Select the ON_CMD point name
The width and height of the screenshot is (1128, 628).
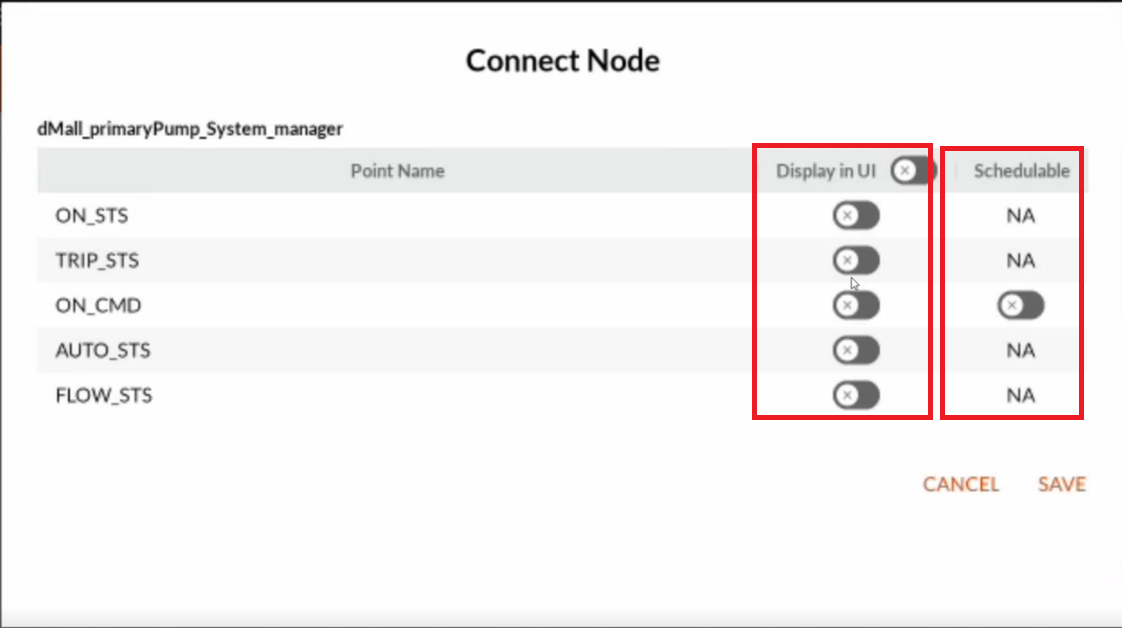pos(98,306)
